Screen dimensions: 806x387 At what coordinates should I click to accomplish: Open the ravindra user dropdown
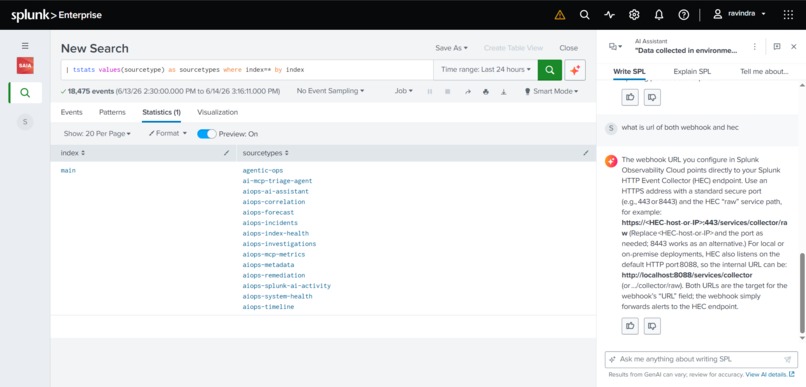click(739, 14)
